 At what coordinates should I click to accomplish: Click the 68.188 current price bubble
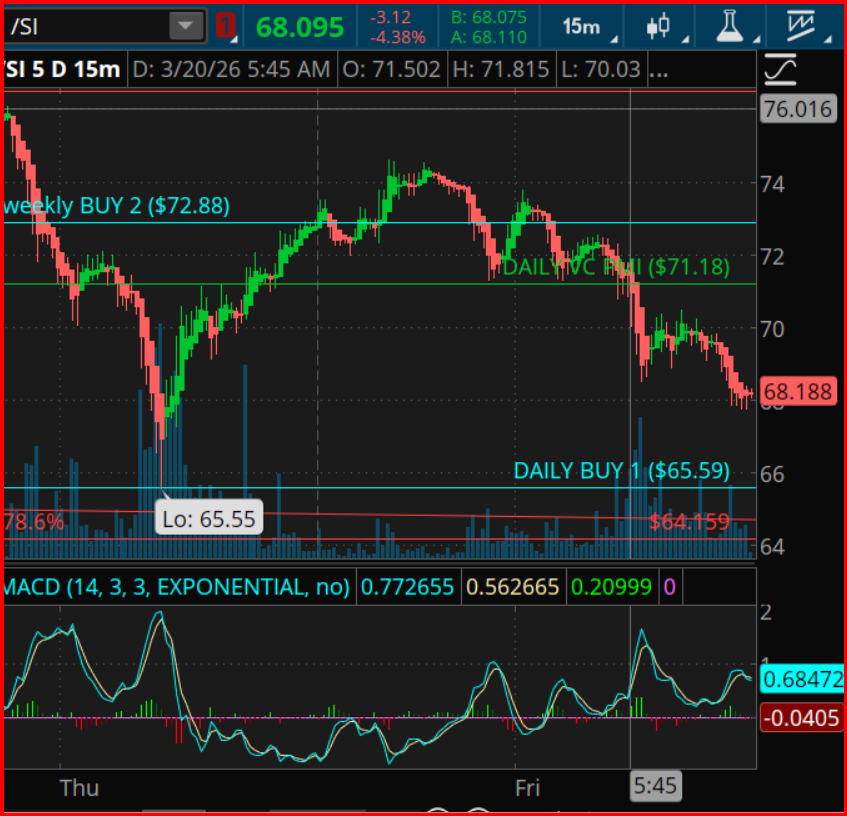pos(798,392)
